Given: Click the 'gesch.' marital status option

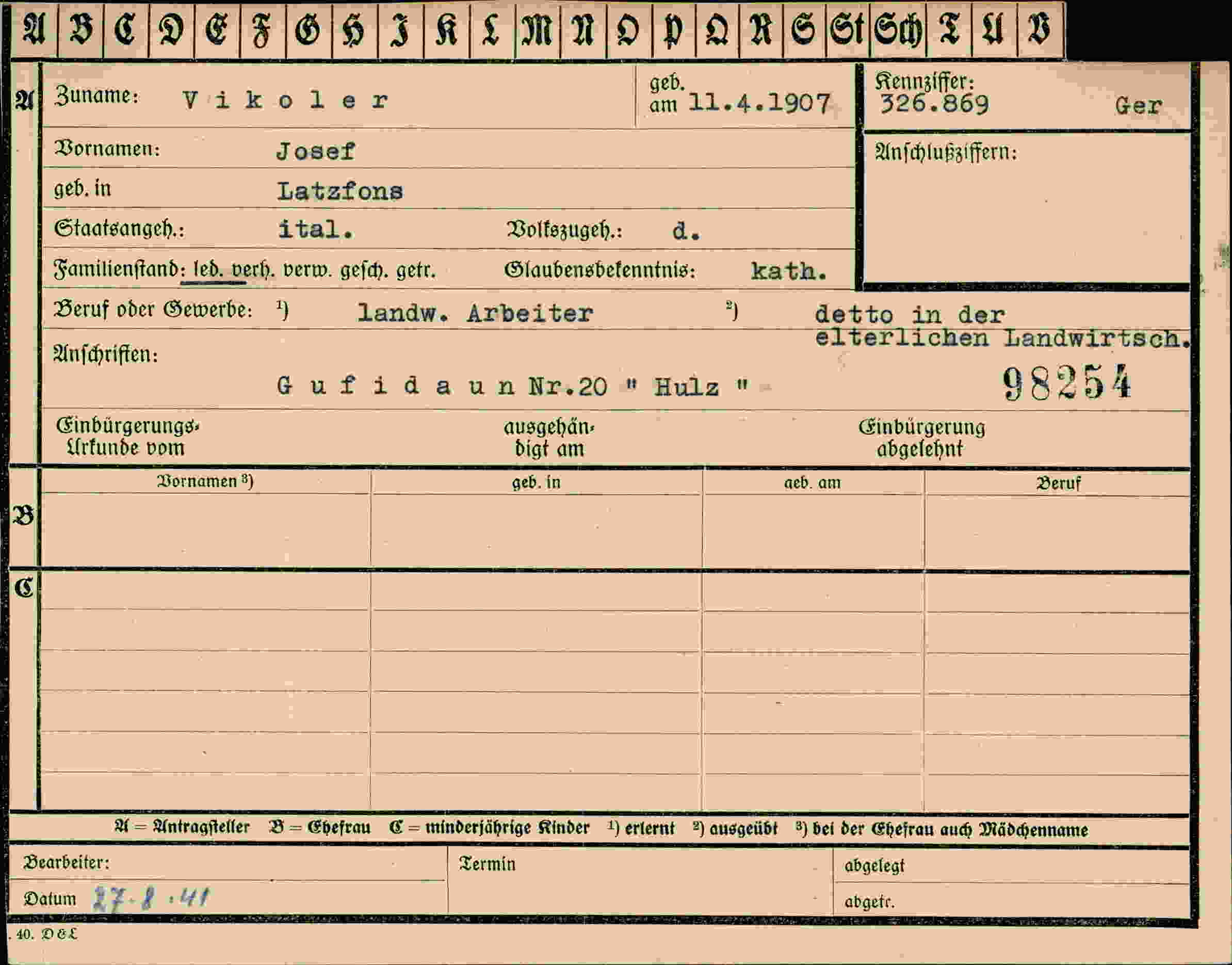Looking at the screenshot, I should (x=364, y=270).
